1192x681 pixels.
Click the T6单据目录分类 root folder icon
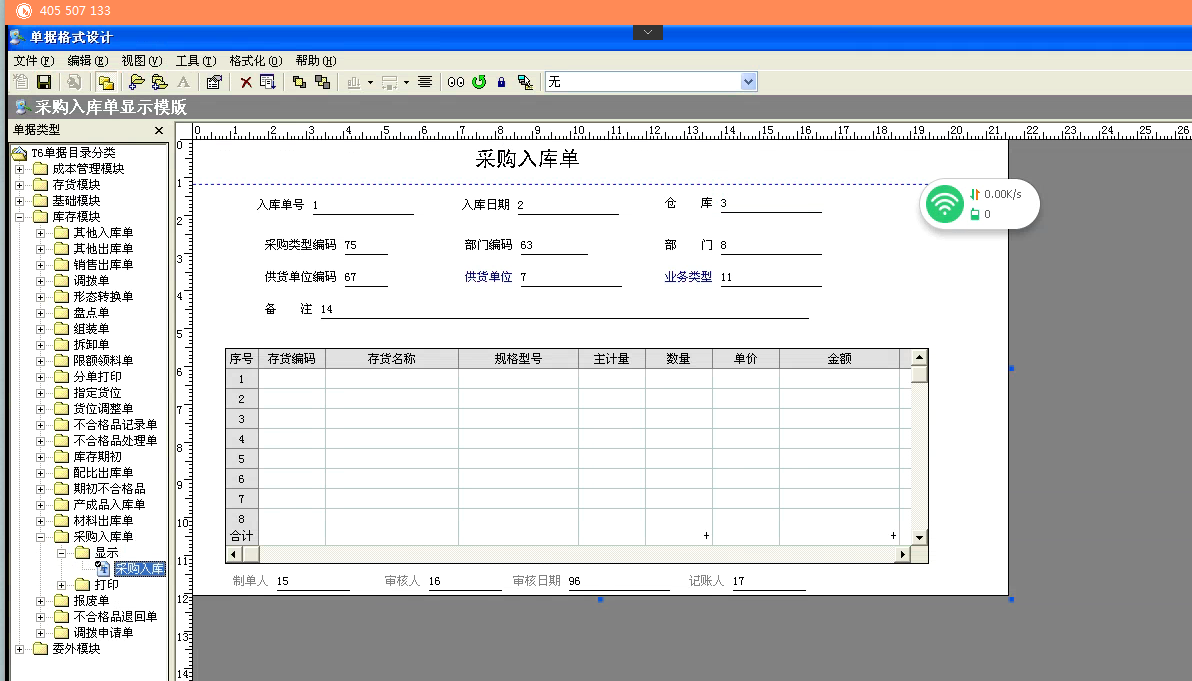20,153
